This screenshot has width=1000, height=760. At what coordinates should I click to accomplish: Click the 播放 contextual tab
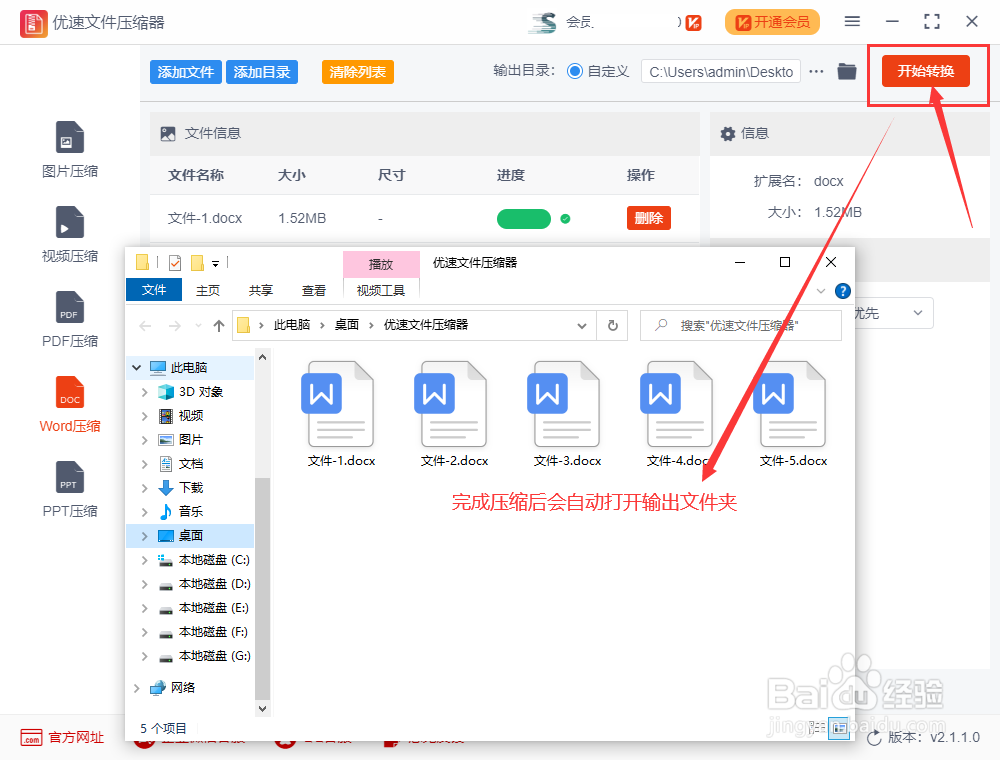[381, 264]
